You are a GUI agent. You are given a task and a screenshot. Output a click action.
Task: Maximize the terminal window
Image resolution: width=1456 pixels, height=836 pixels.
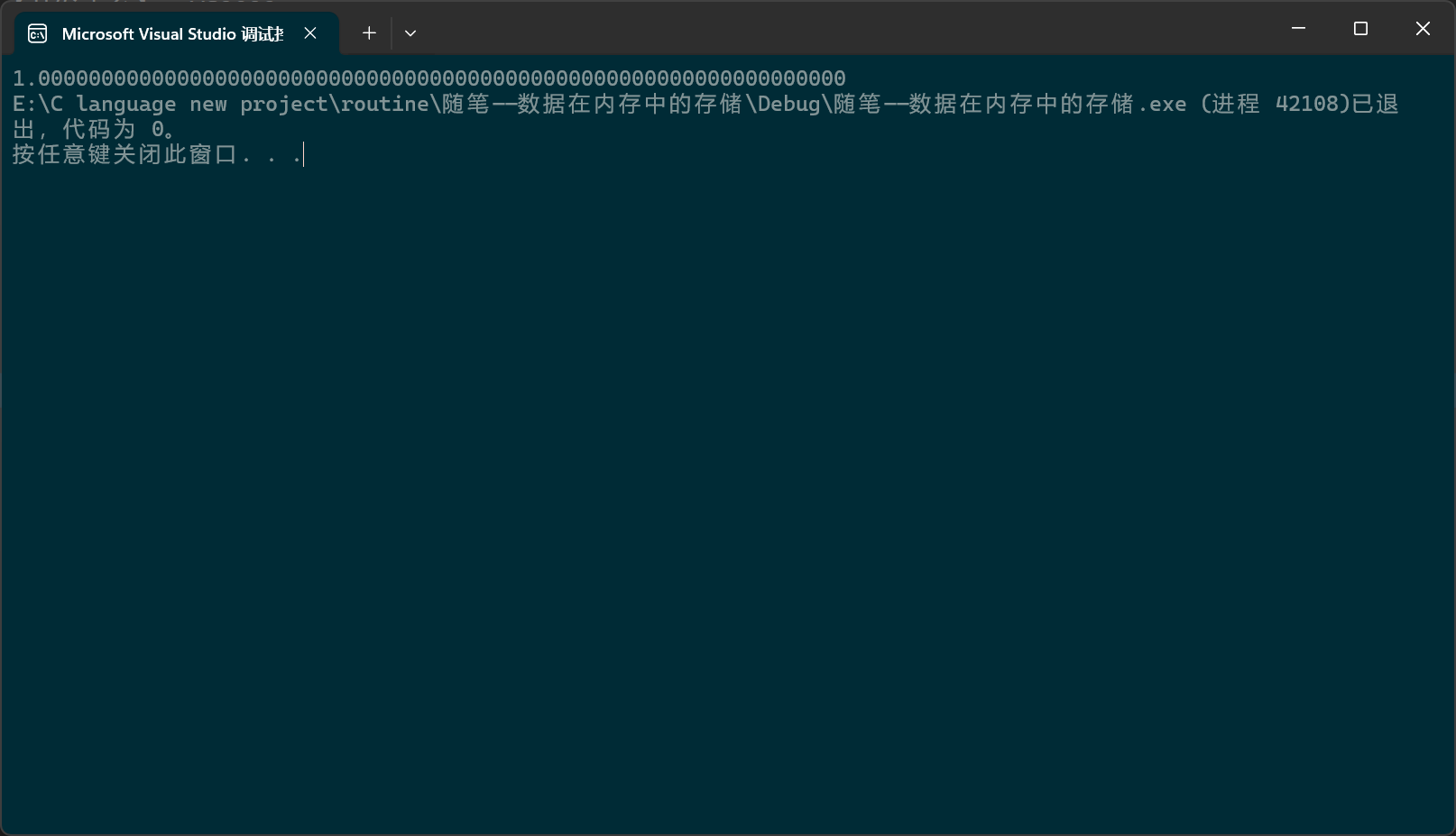pos(1360,29)
